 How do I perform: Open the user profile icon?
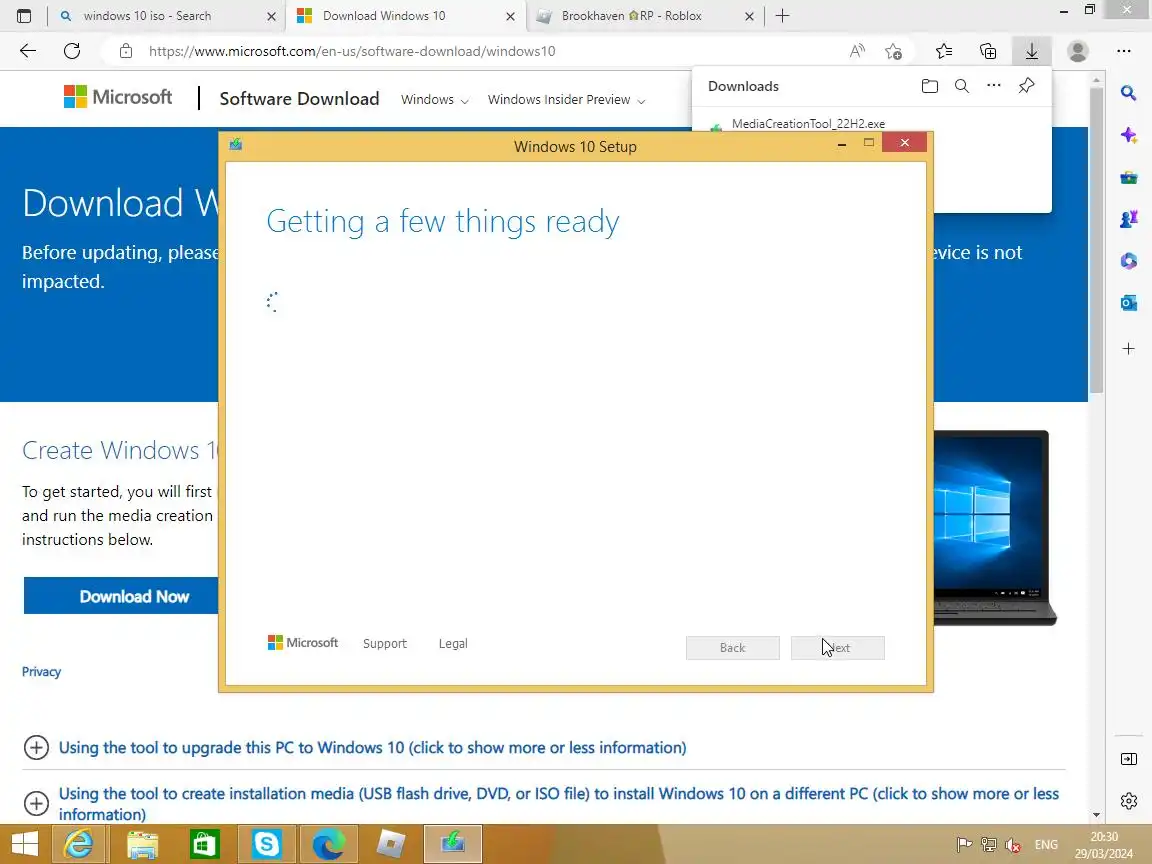click(1078, 51)
